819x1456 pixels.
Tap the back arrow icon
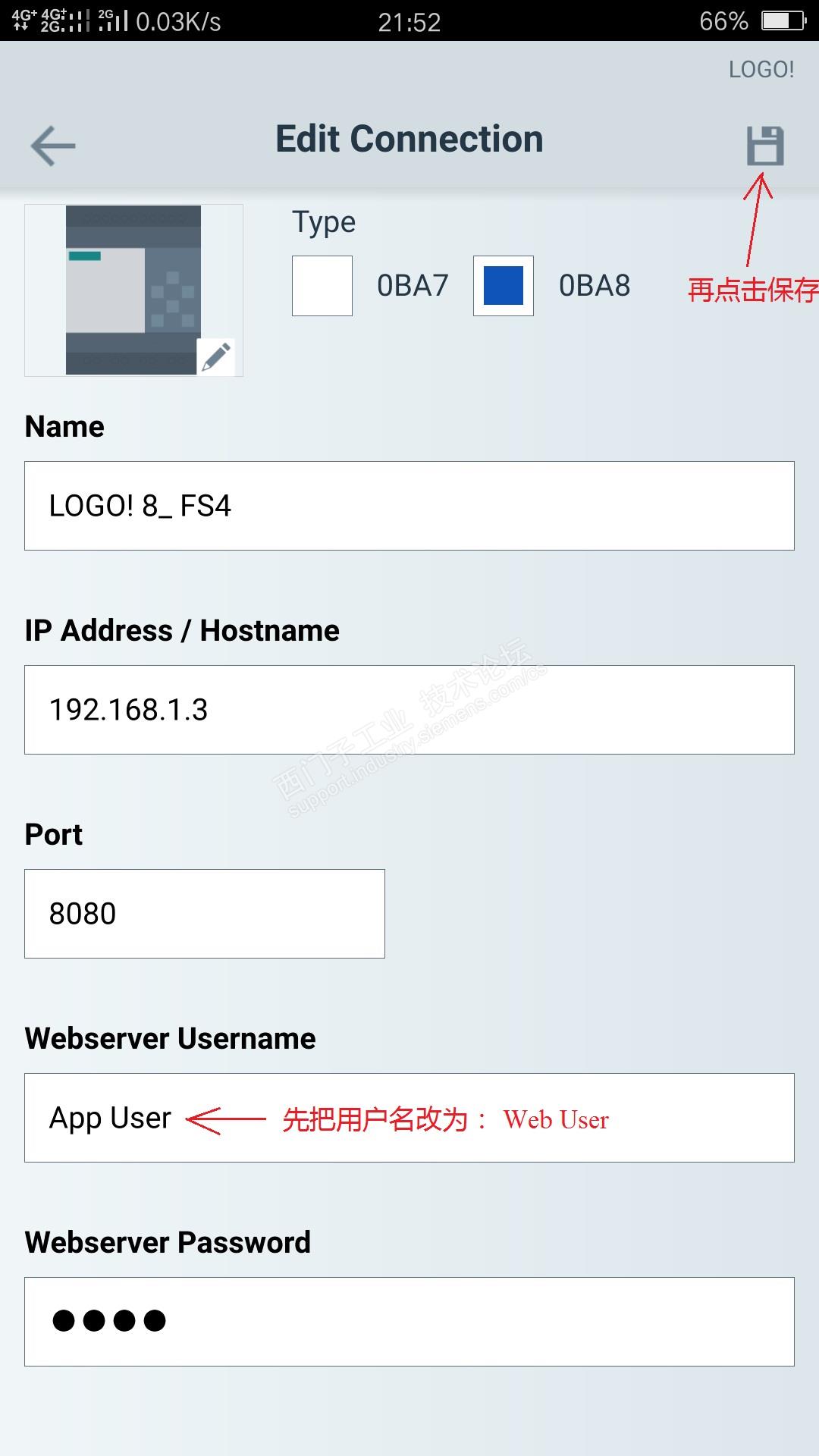tap(53, 146)
